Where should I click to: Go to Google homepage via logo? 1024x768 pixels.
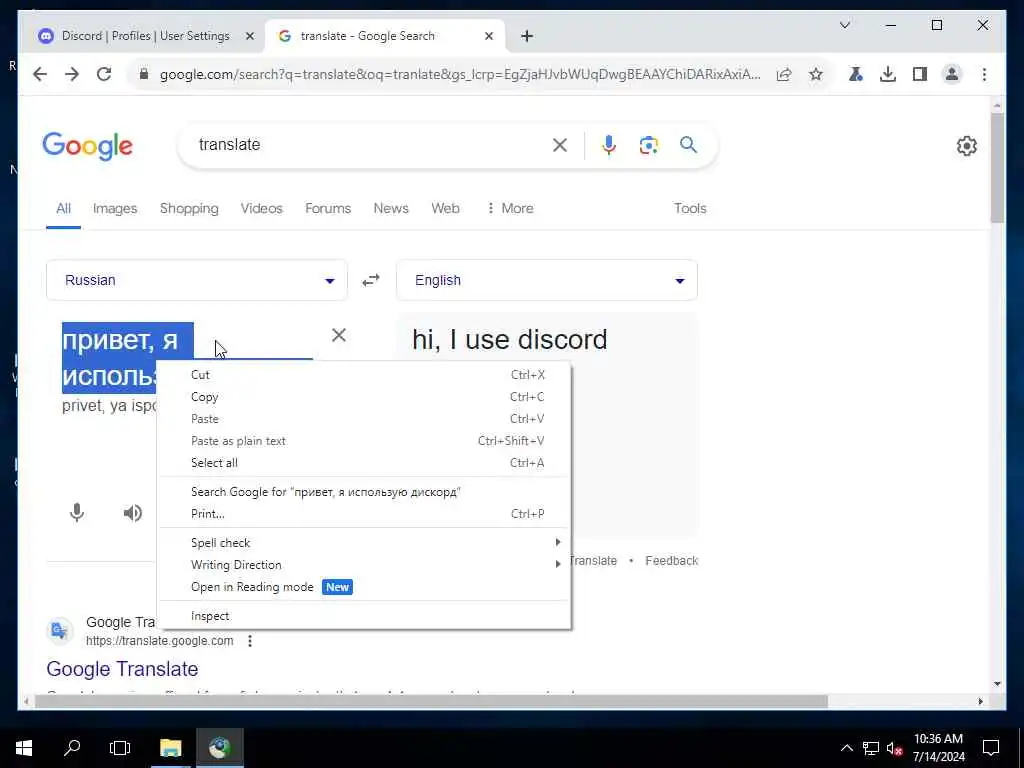coord(88,146)
